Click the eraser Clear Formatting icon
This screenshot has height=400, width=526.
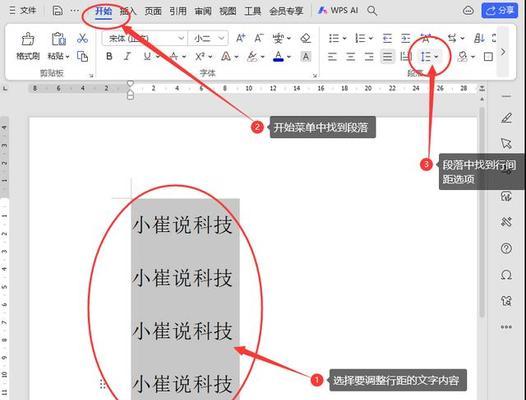306,38
